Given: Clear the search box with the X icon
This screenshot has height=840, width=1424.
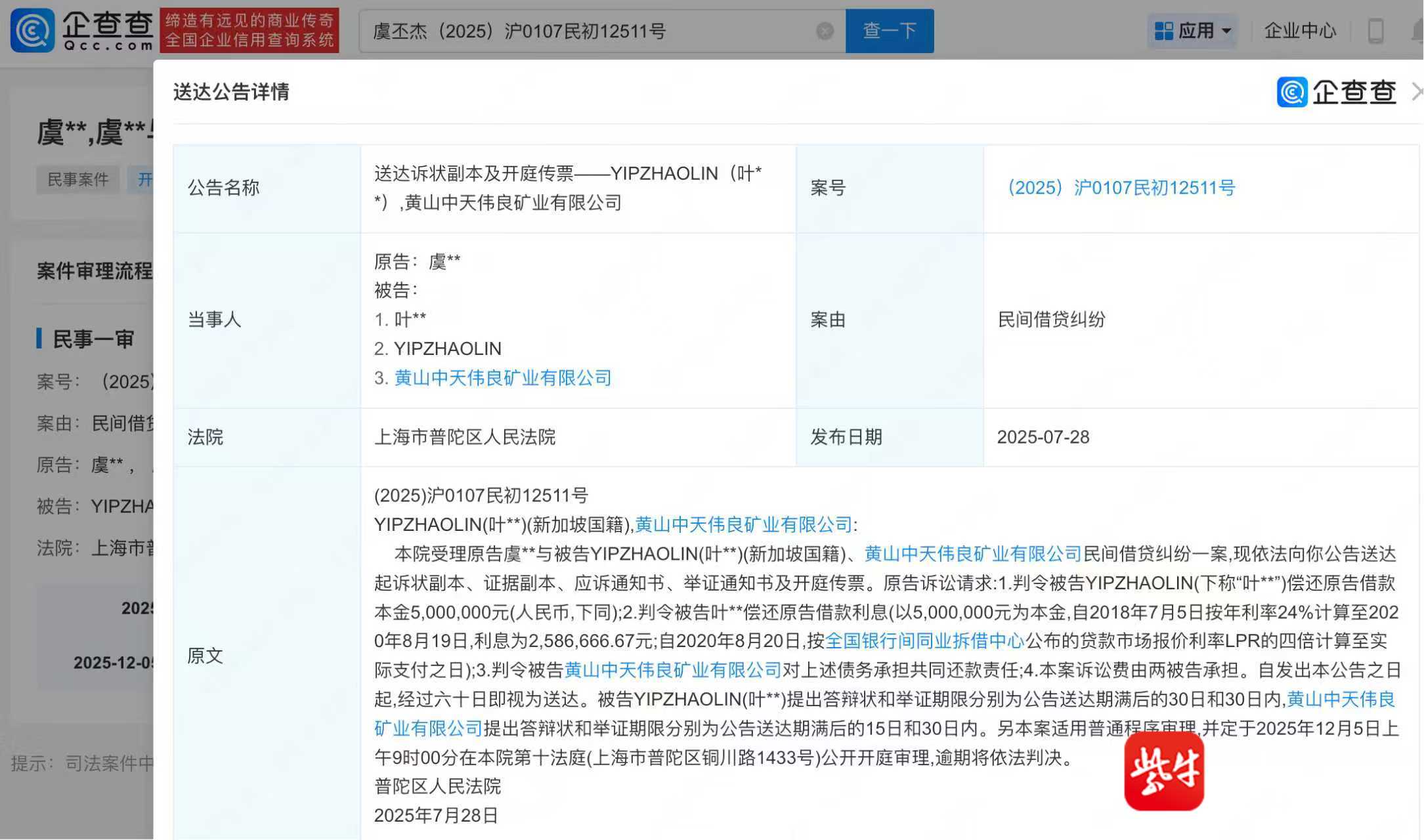Looking at the screenshot, I should (825, 31).
